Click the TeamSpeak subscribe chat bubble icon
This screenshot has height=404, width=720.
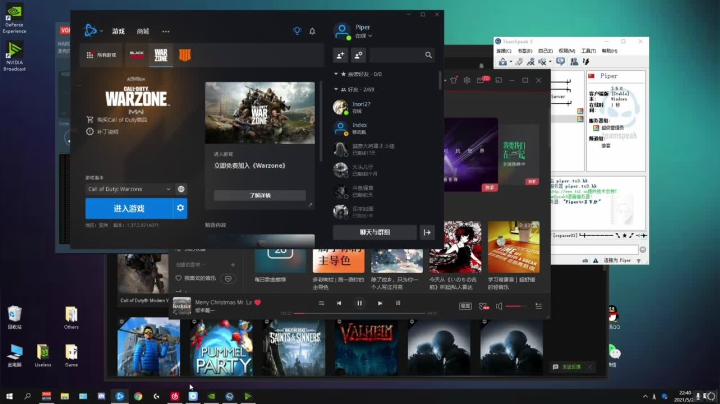561,62
